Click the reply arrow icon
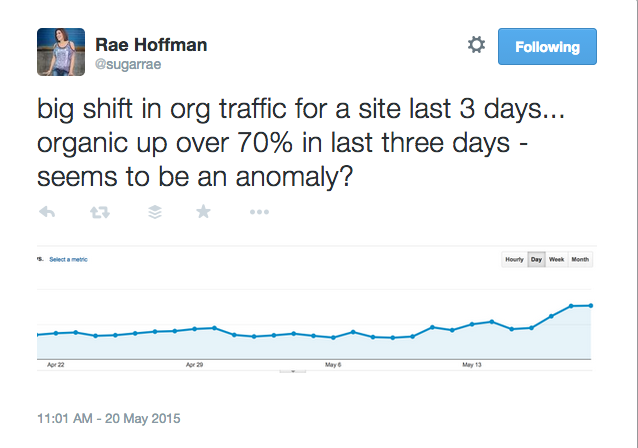638x448 pixels. tap(47, 212)
